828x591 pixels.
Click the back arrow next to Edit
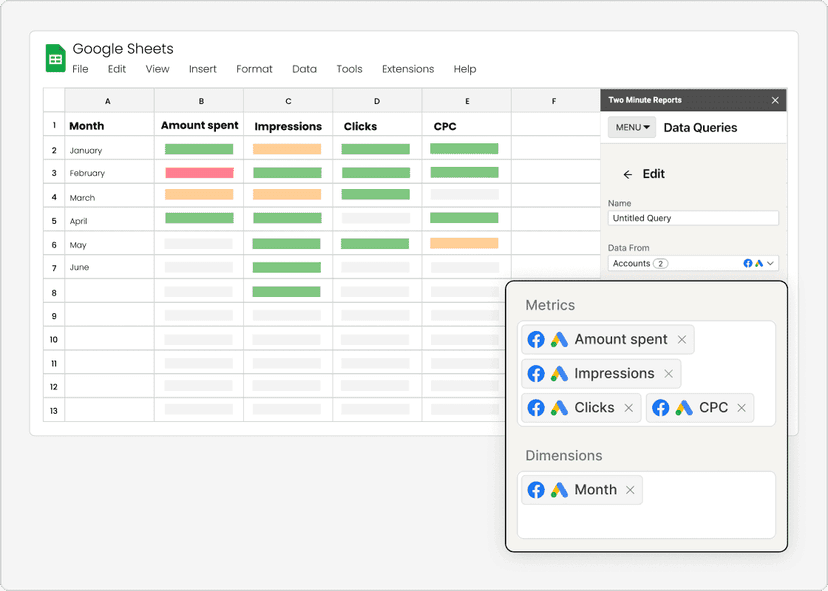627,174
